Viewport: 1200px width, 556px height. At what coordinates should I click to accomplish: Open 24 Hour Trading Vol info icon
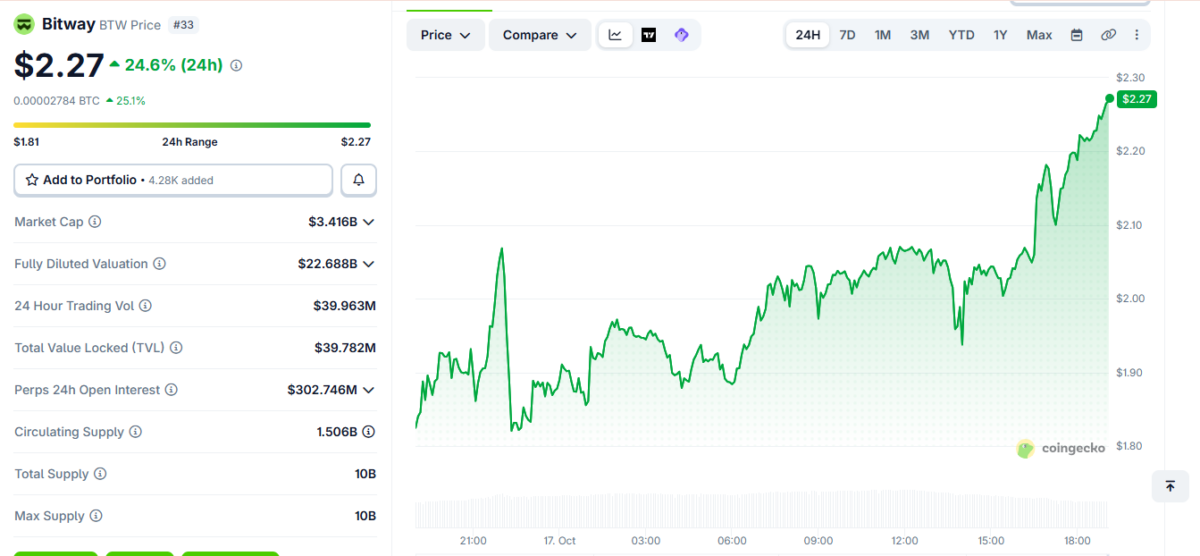click(145, 306)
